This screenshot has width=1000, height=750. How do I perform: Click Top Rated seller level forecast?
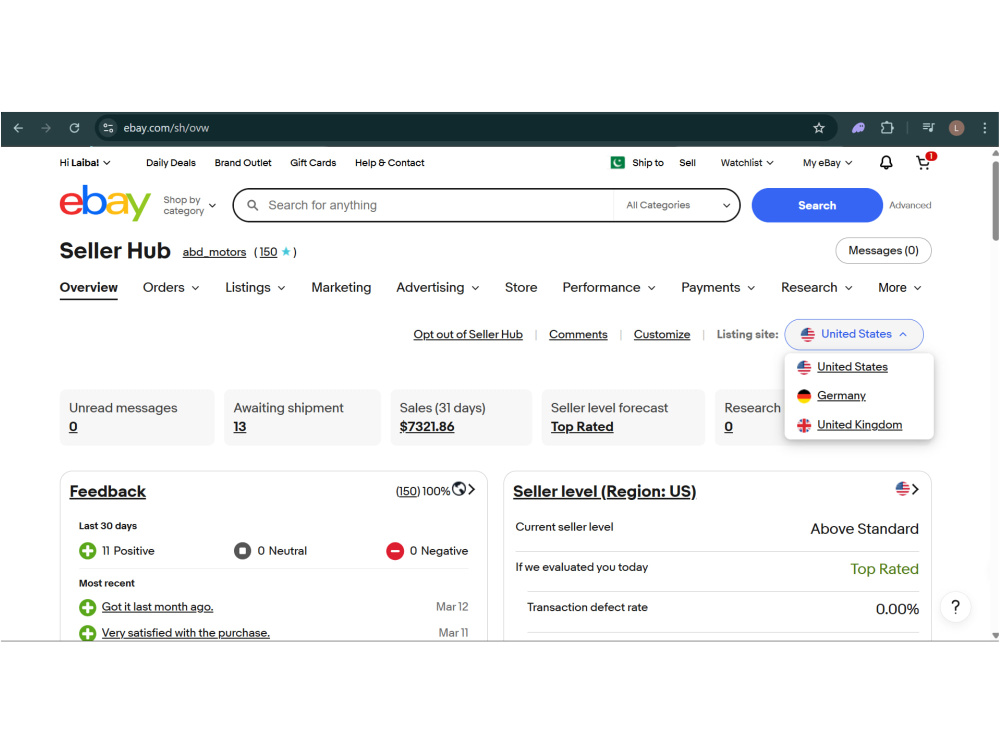[x=582, y=427]
